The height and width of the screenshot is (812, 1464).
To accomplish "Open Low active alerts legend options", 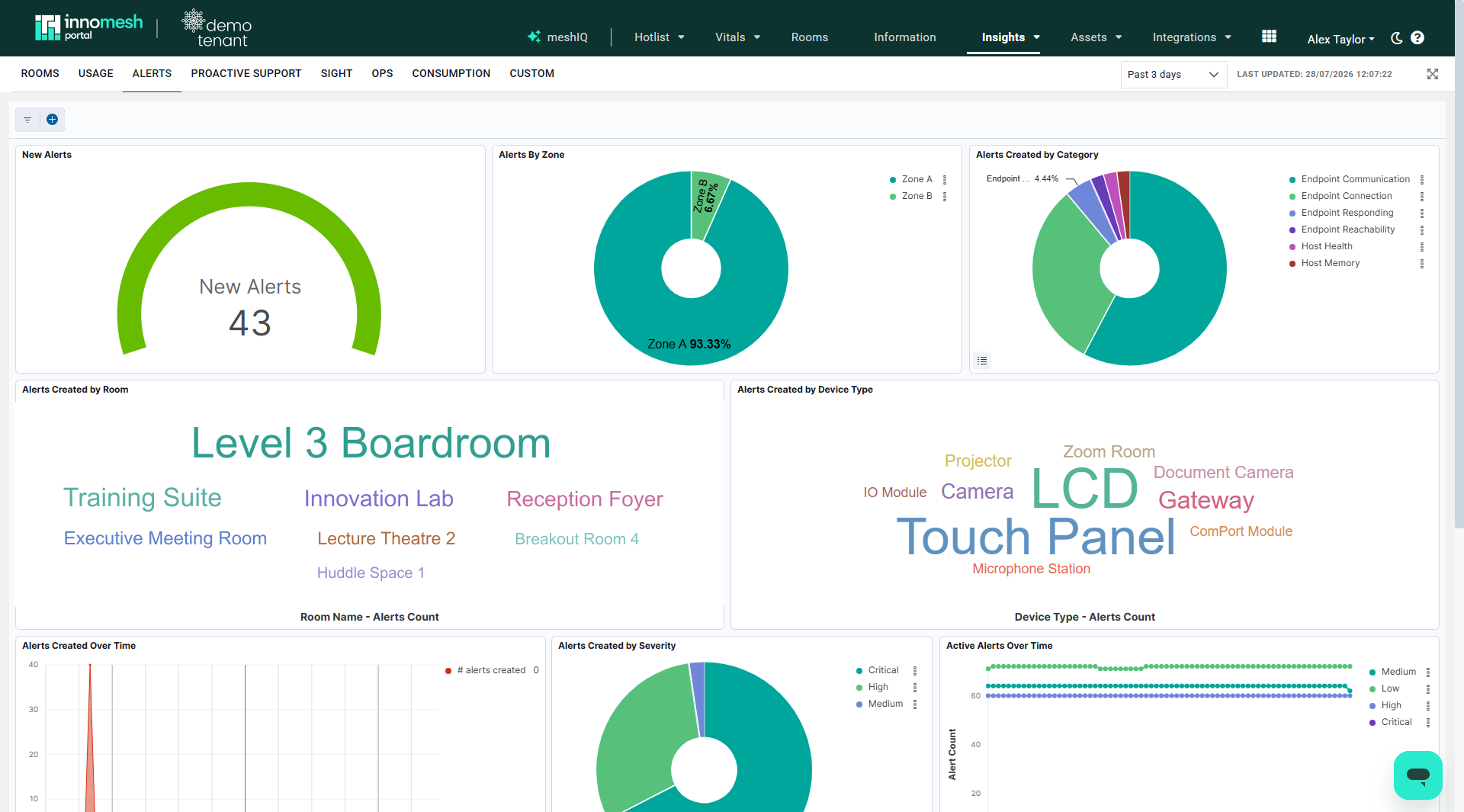I will point(1428,689).
